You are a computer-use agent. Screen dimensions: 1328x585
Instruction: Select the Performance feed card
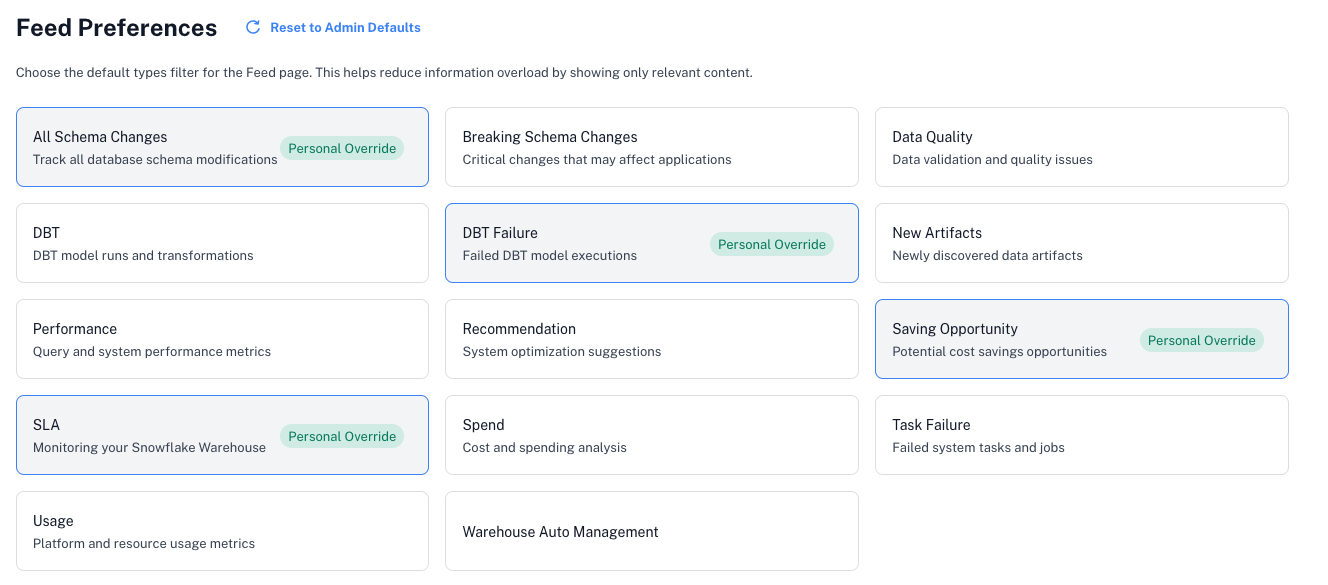222,339
